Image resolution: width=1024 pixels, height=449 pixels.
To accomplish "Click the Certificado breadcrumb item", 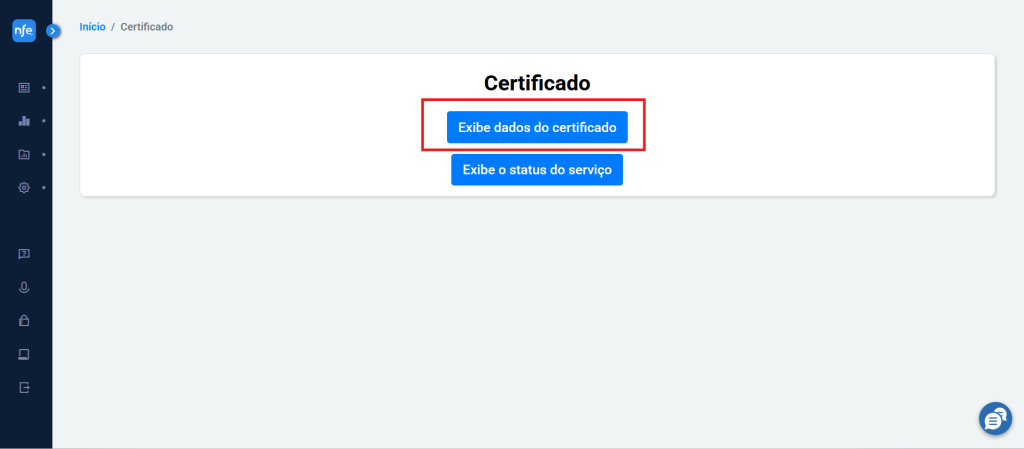I will pyautogui.click(x=147, y=27).
